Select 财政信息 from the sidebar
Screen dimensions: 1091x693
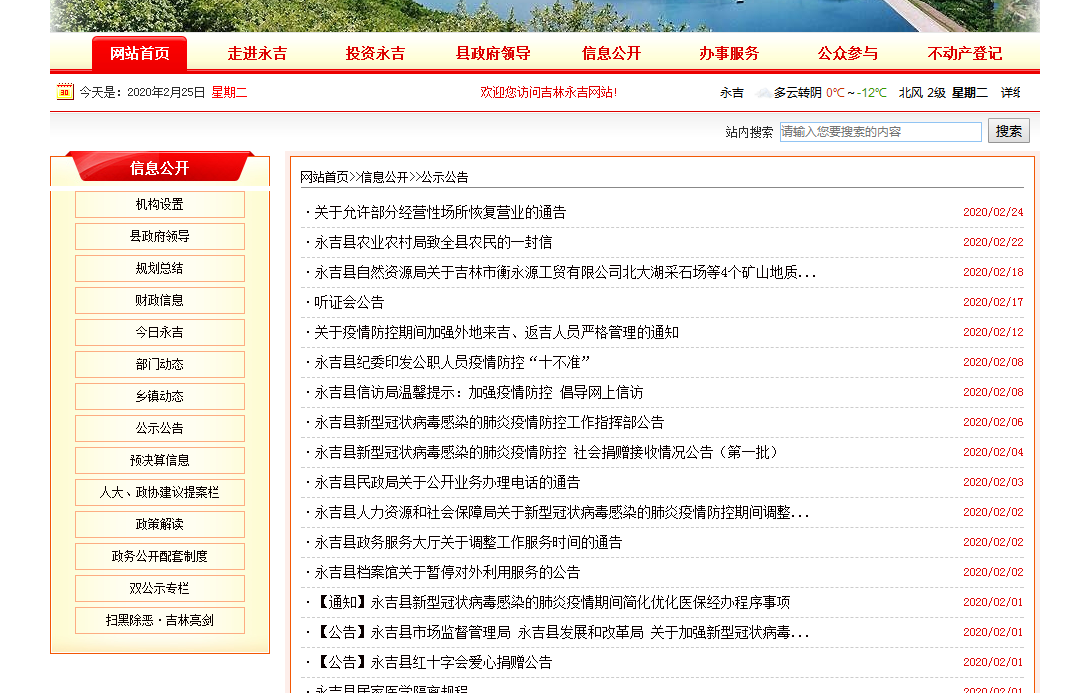pyautogui.click(x=160, y=301)
